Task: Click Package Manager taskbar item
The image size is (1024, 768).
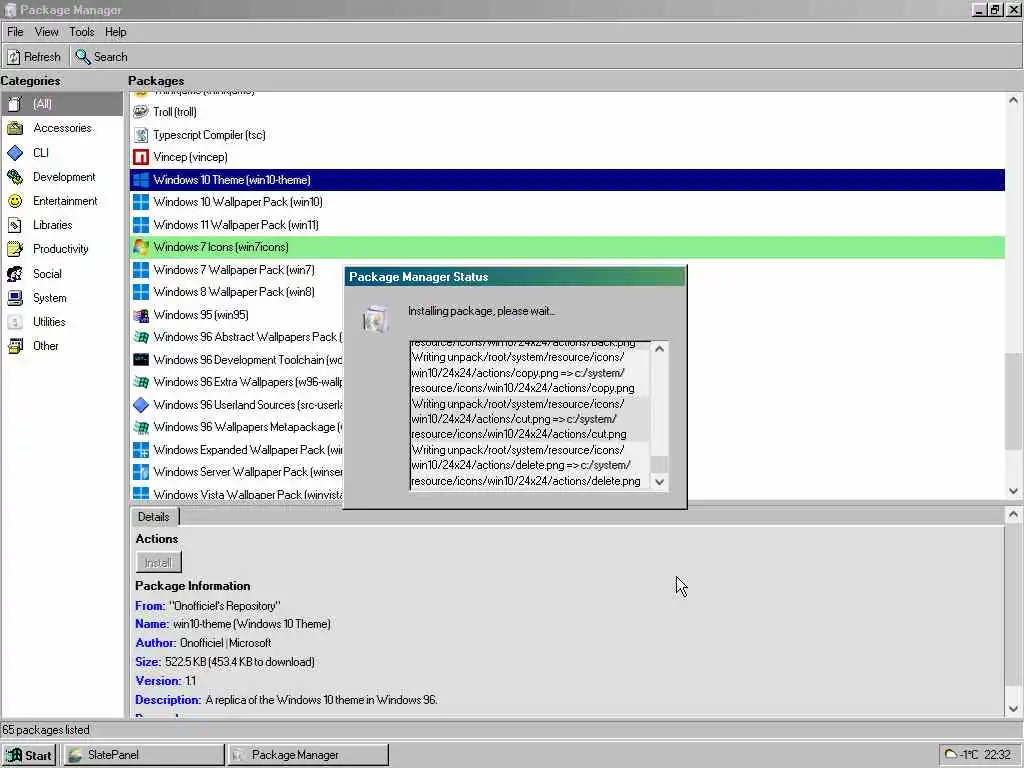Action: (x=308, y=755)
